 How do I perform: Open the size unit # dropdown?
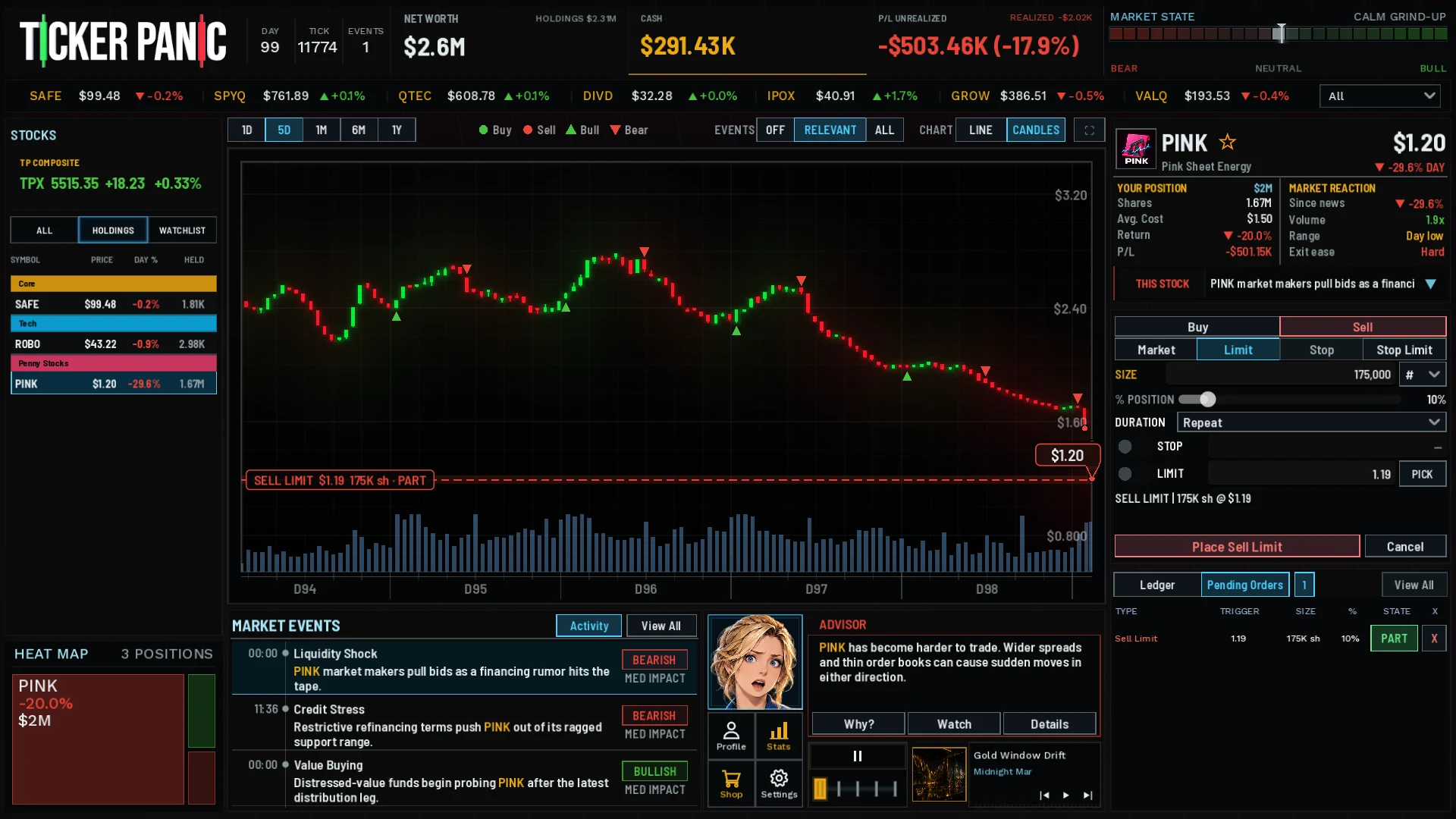coord(1423,375)
